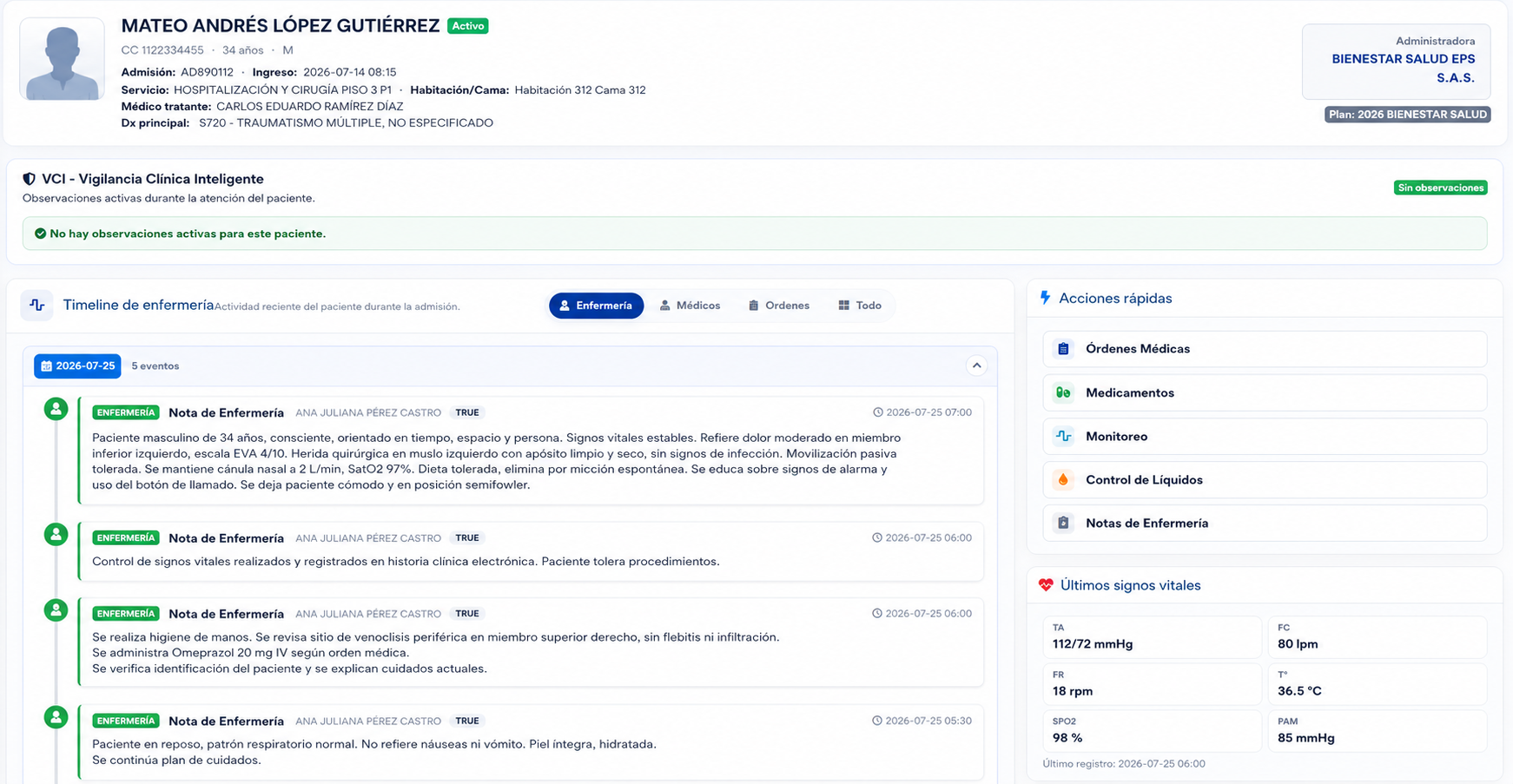Click the patient avatar photo placeholder
Viewport: 1513px width, 784px height.
coord(62,59)
